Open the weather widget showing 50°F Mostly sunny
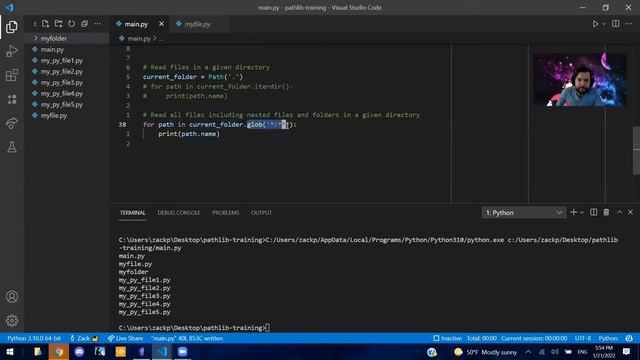This screenshot has height=360, width=640. 485,352
